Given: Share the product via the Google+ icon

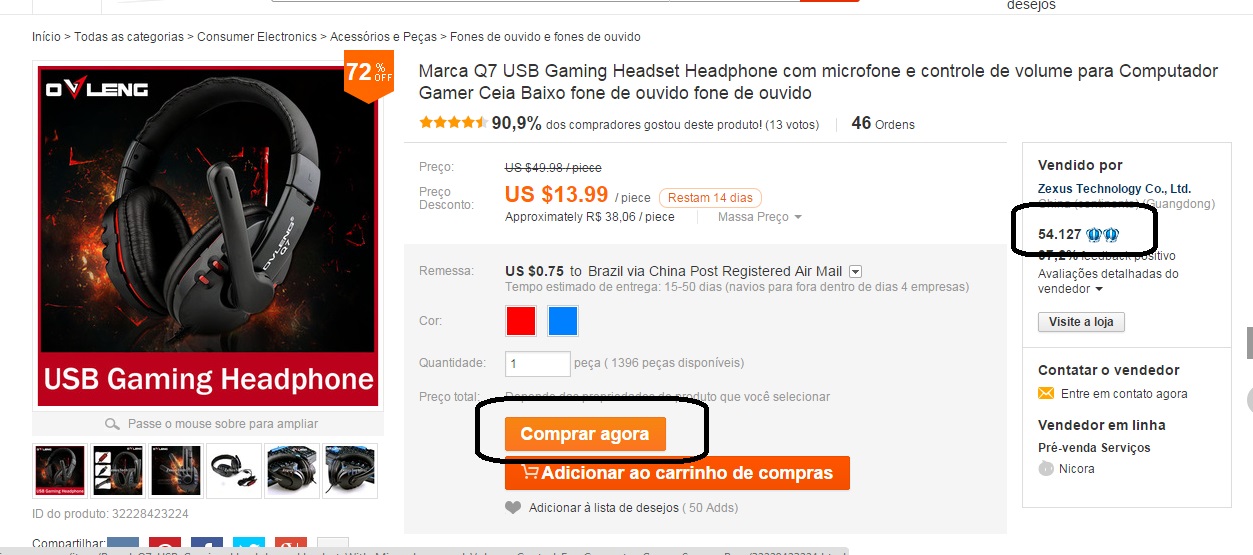Looking at the screenshot, I should (x=290, y=545).
